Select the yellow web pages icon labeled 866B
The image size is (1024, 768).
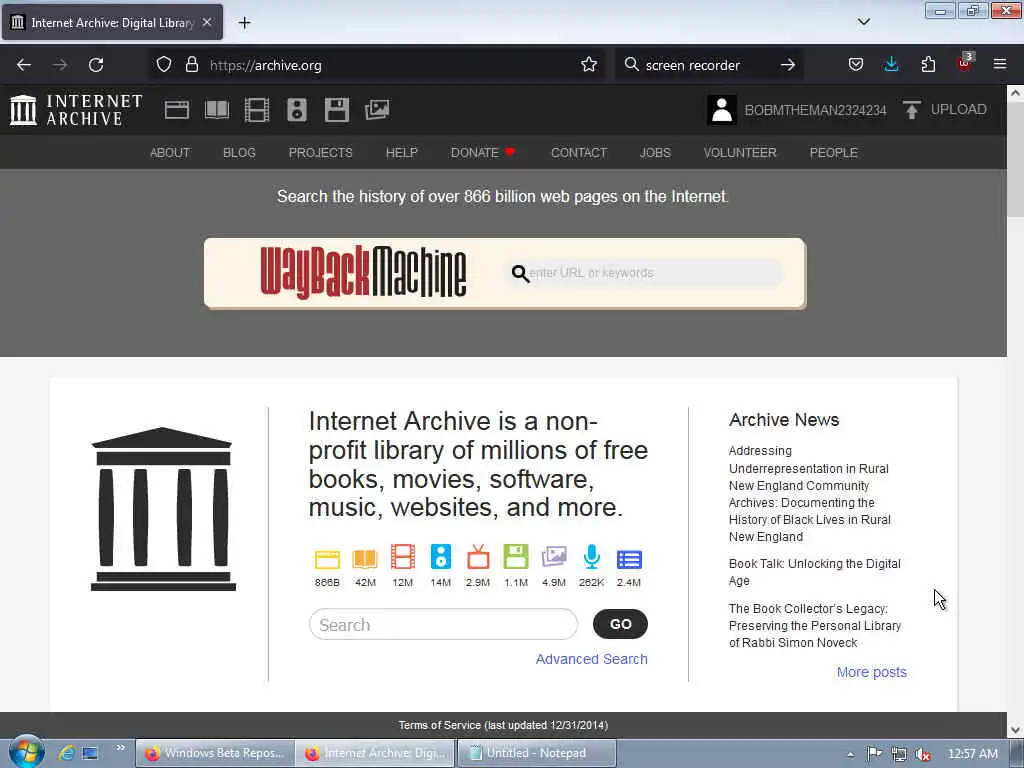coord(327,559)
